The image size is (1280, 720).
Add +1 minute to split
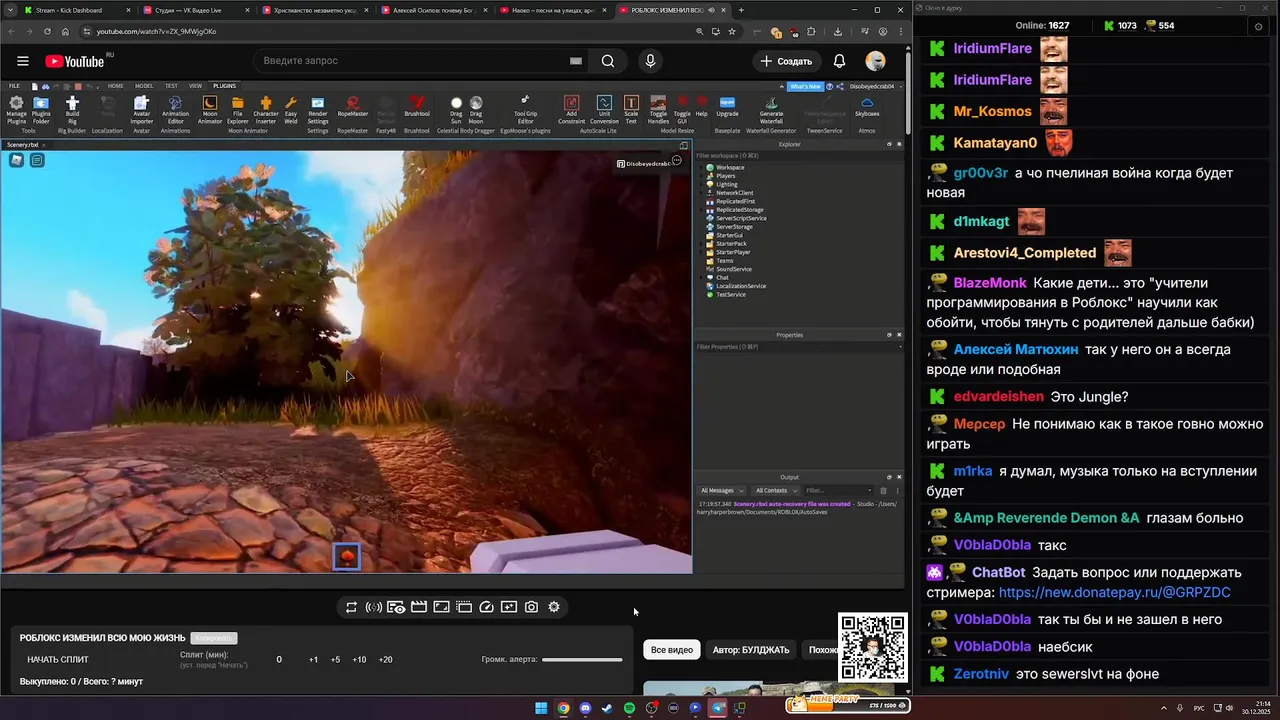tap(313, 660)
